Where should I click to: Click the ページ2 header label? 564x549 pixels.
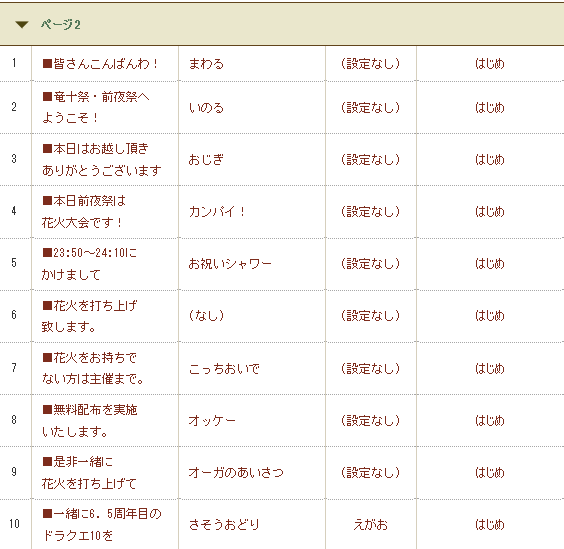(x=60, y=24)
